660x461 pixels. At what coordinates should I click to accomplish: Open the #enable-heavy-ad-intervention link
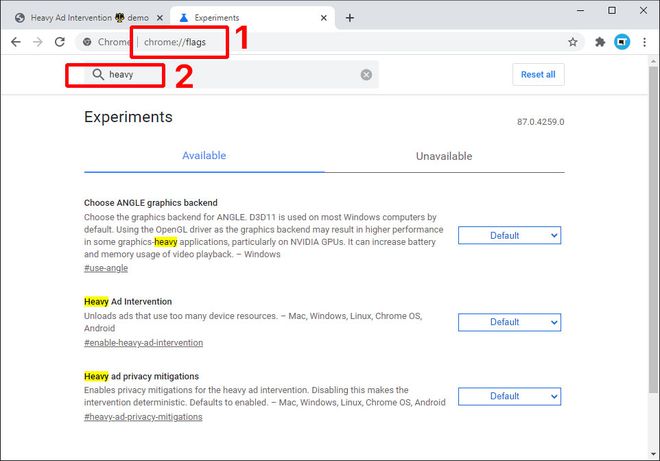(x=144, y=343)
